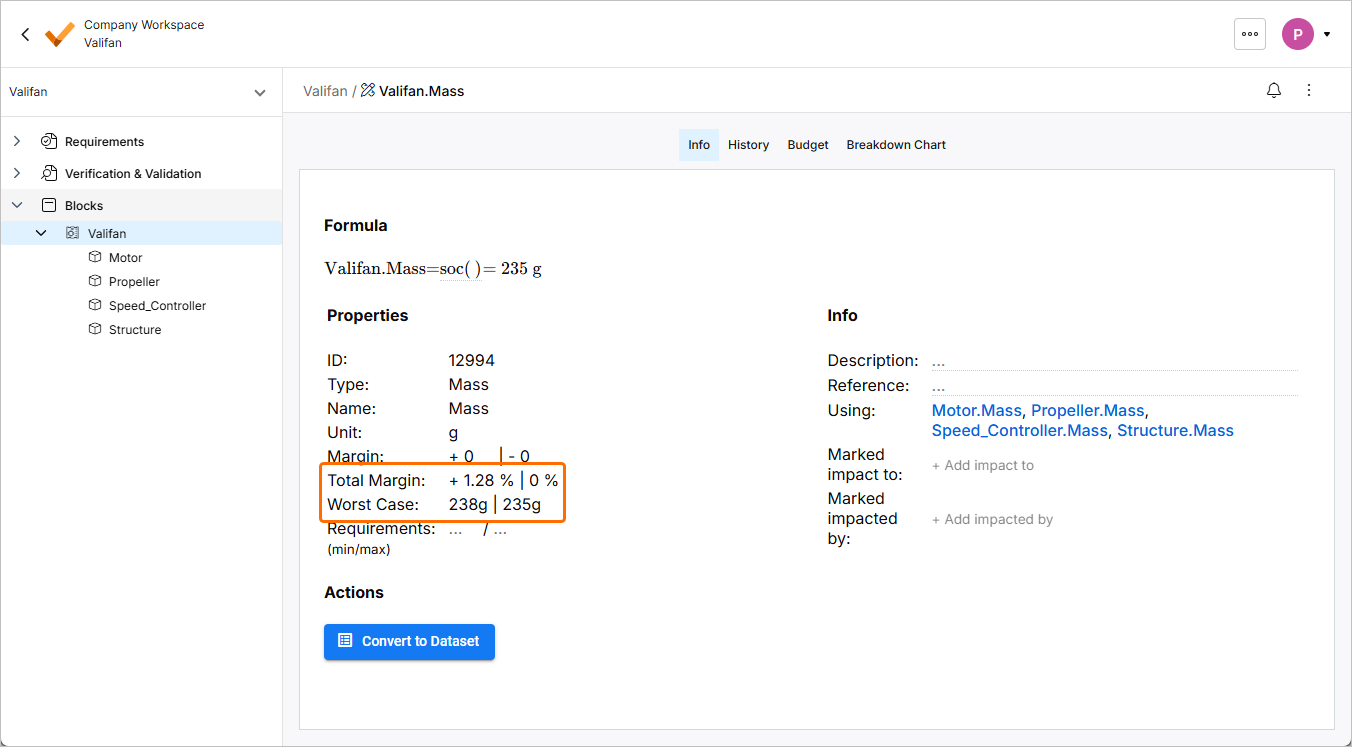Select the Structure block in tree
The width and height of the screenshot is (1352, 747).
(x=135, y=330)
